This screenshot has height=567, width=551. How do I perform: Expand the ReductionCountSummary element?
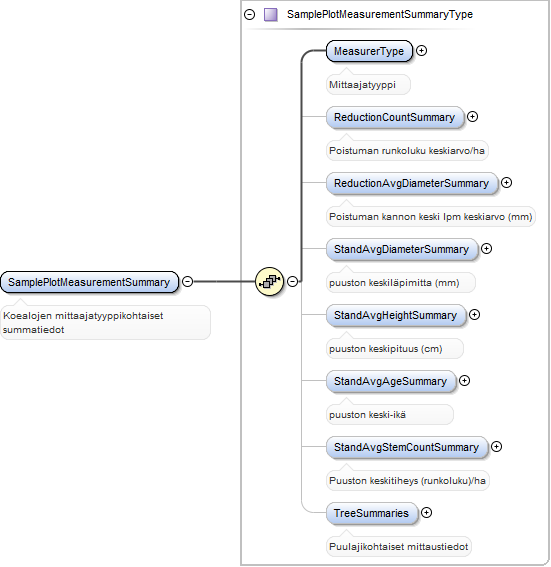coord(472,116)
